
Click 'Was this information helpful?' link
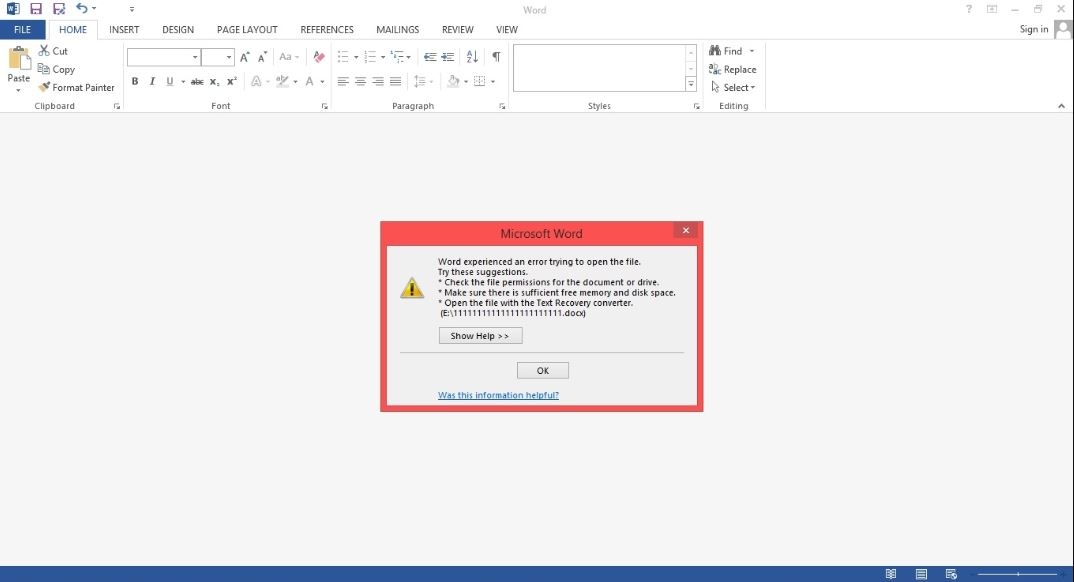tap(498, 395)
